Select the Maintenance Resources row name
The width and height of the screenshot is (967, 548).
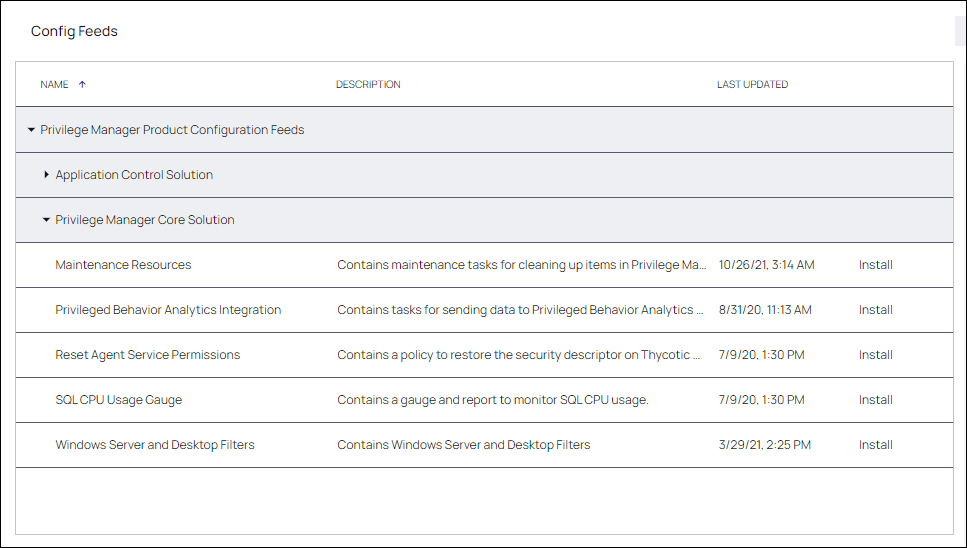point(123,265)
